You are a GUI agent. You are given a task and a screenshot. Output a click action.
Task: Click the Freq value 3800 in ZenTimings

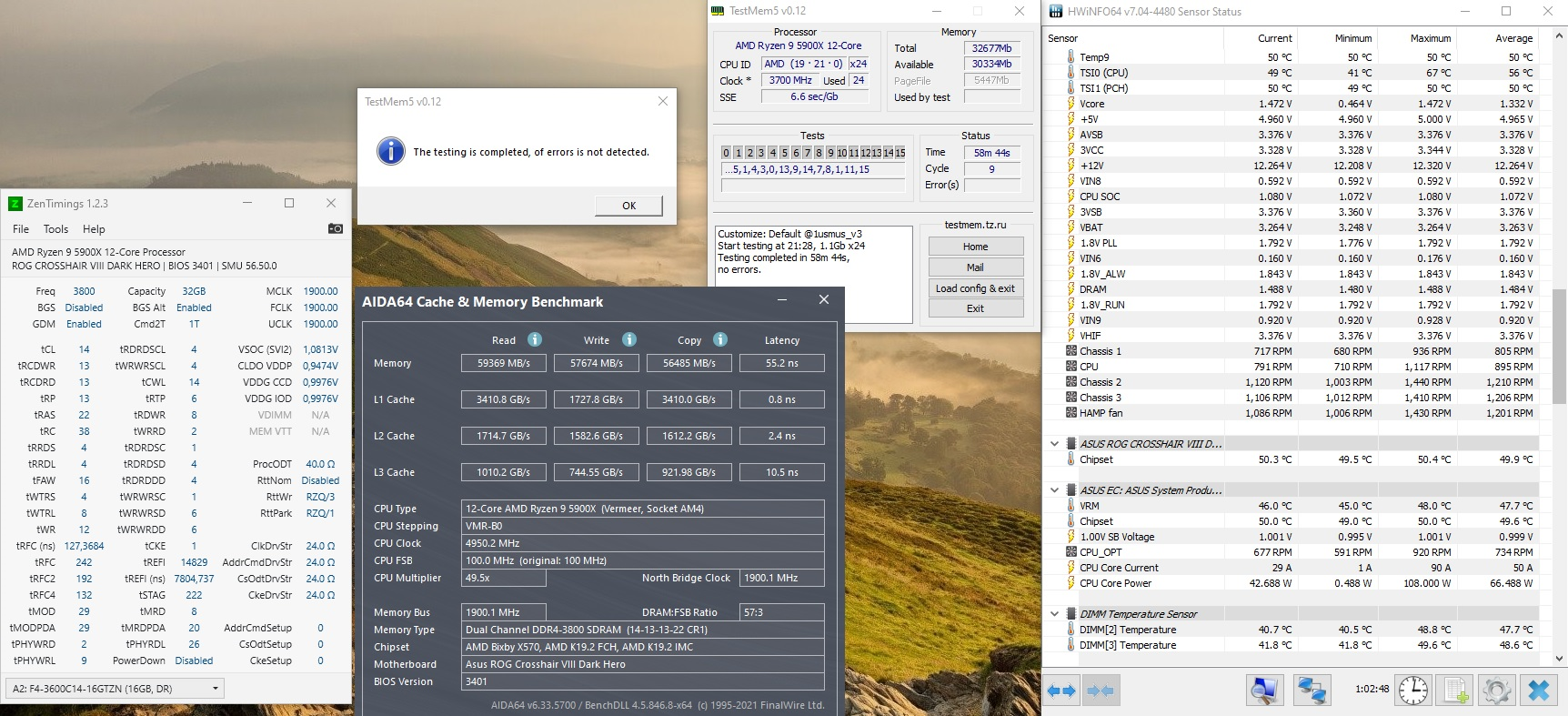[84, 291]
